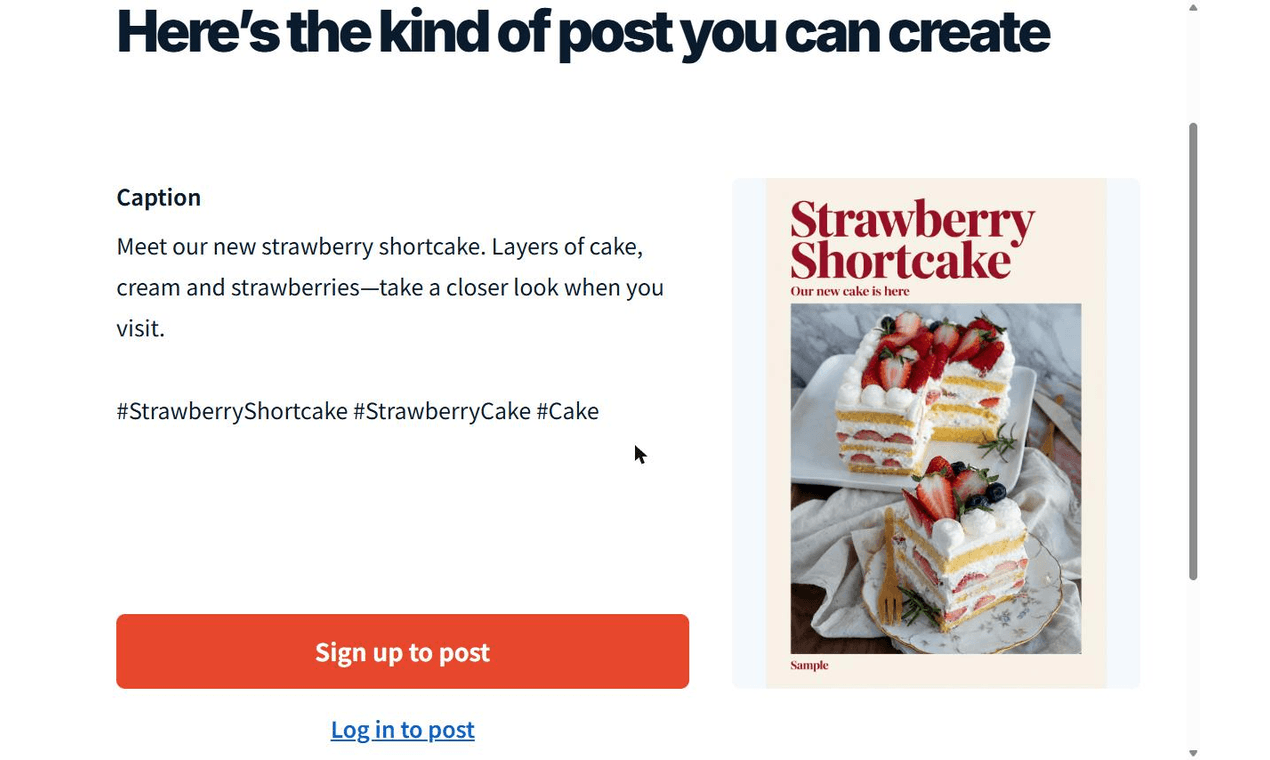
Task: Click the #StrawberryShortcake hashtag
Action: [x=232, y=411]
